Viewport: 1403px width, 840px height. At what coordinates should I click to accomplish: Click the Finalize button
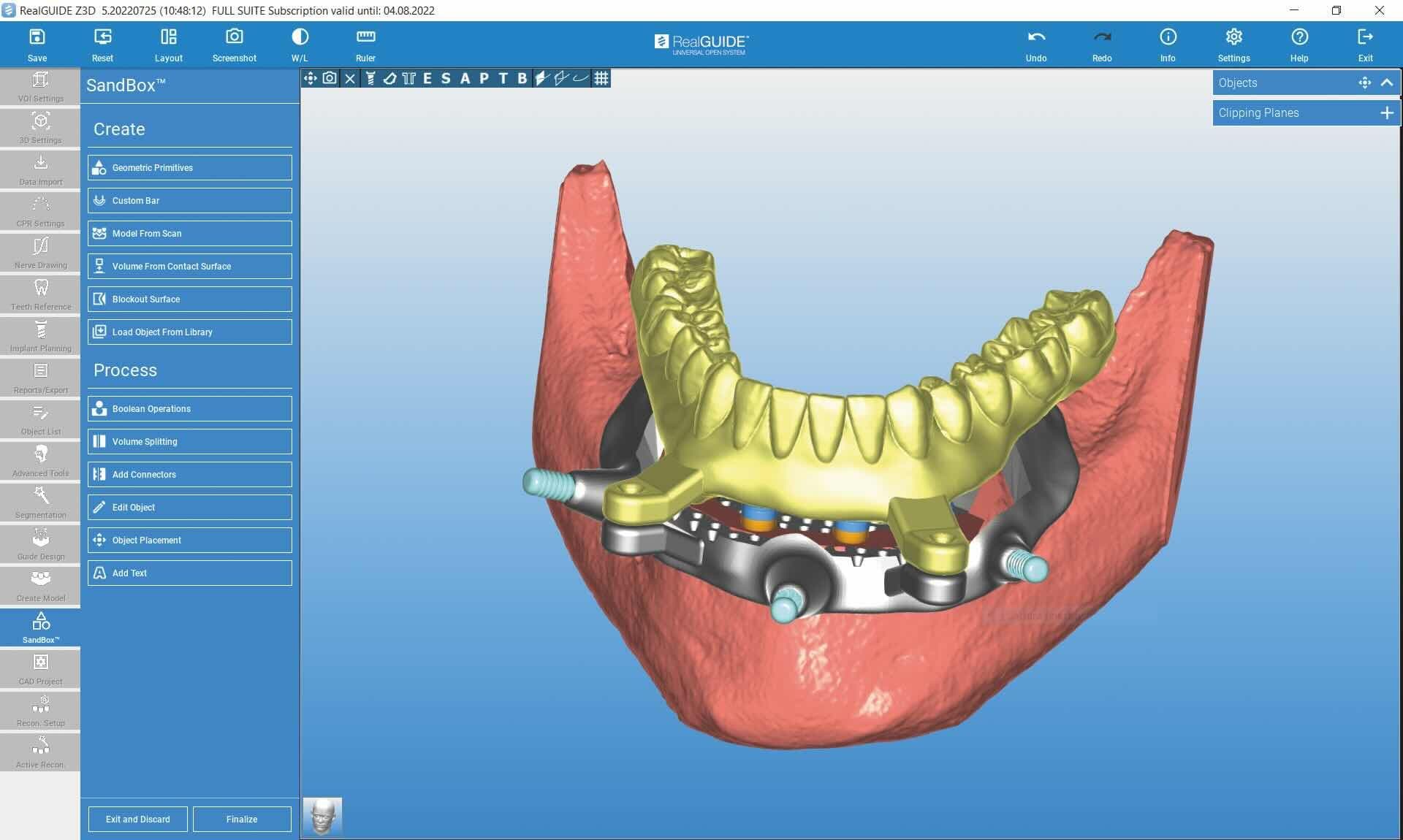[x=242, y=819]
